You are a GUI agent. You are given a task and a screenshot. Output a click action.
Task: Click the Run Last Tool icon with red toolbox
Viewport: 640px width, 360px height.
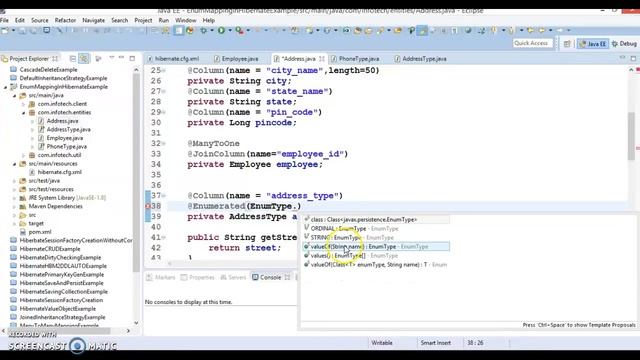[240, 30]
